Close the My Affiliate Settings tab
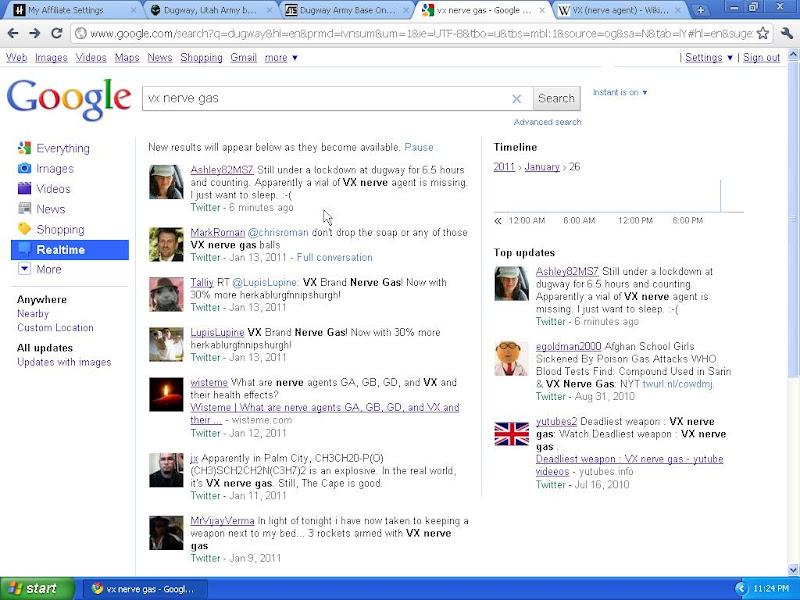Viewport: 800px width, 600px height. pyautogui.click(x=134, y=10)
